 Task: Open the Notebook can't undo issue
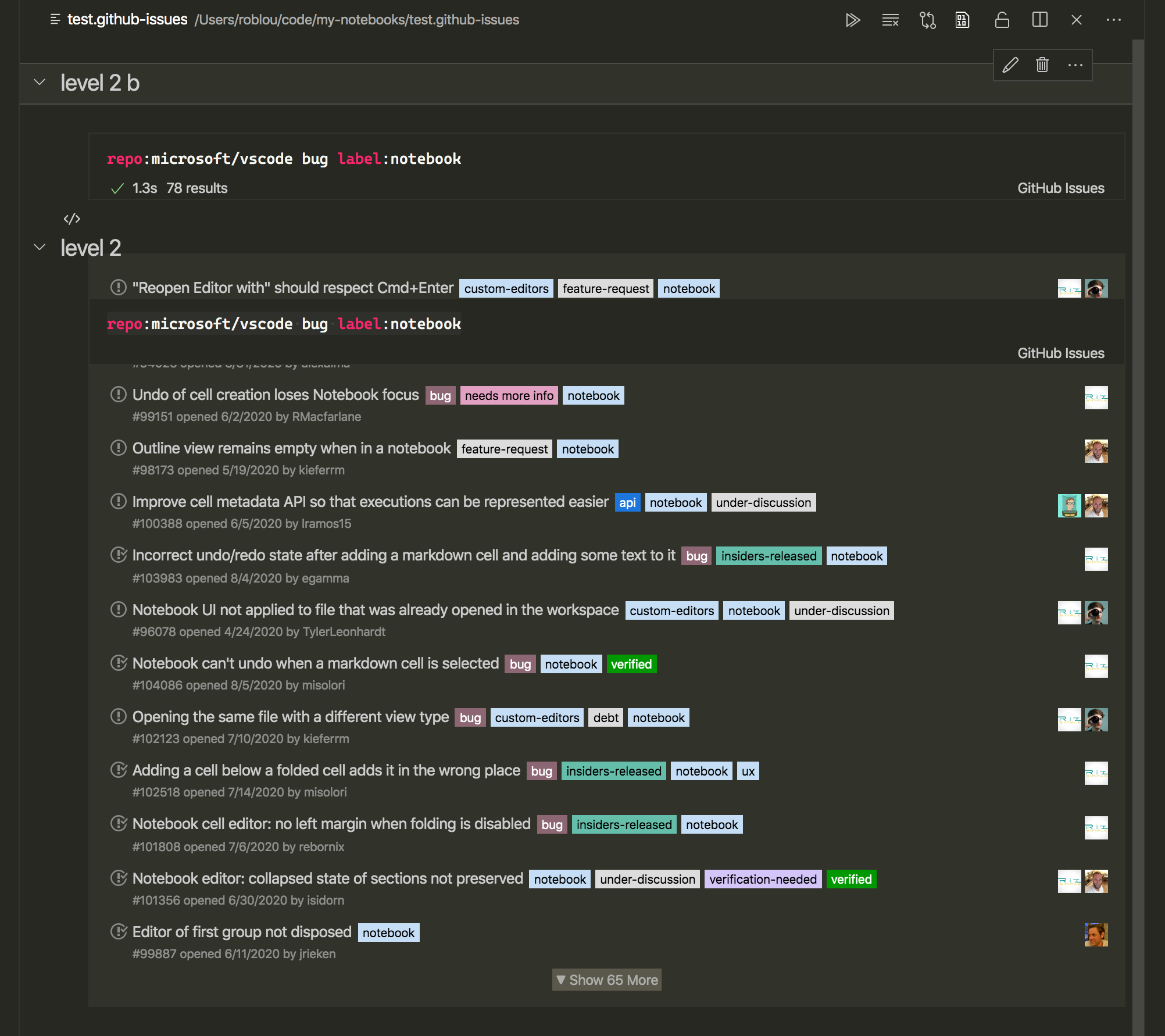click(x=316, y=663)
